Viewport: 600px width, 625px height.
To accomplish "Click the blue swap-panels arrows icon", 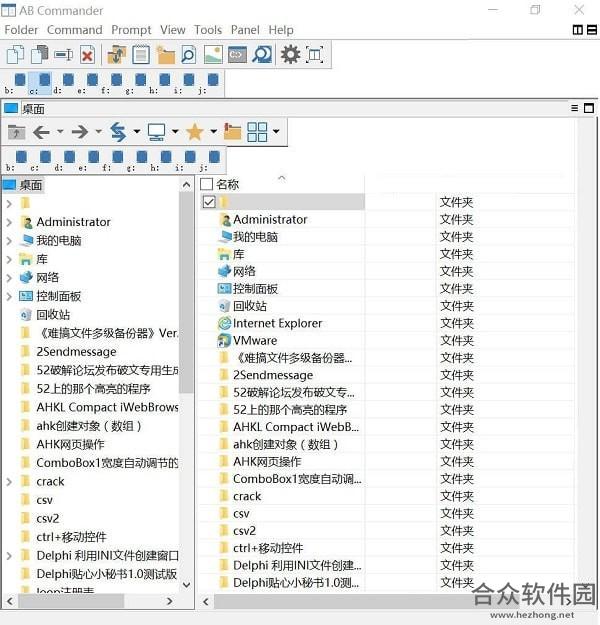I will click(118, 132).
